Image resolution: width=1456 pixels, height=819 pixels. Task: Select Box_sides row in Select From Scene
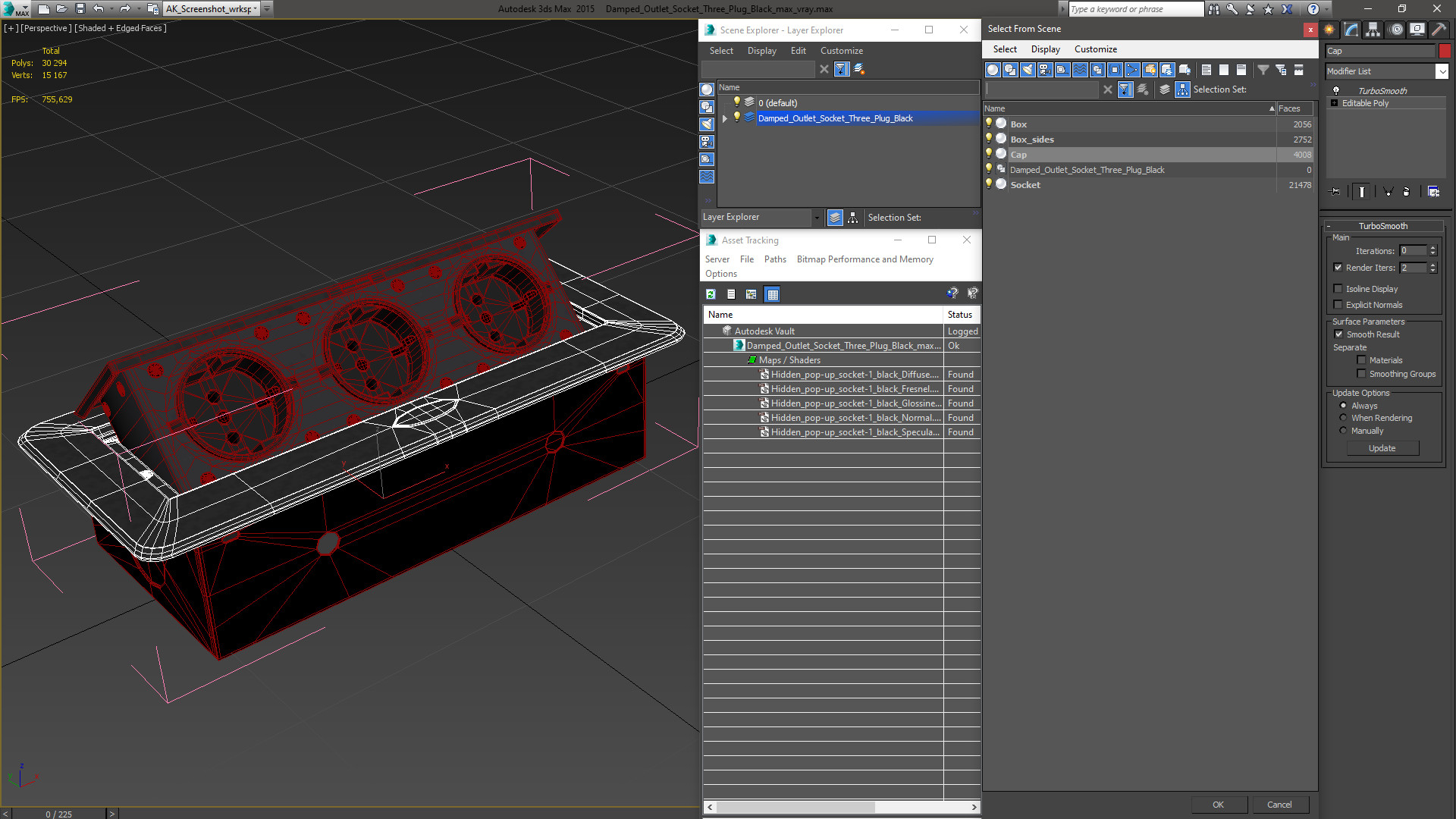click(1148, 140)
